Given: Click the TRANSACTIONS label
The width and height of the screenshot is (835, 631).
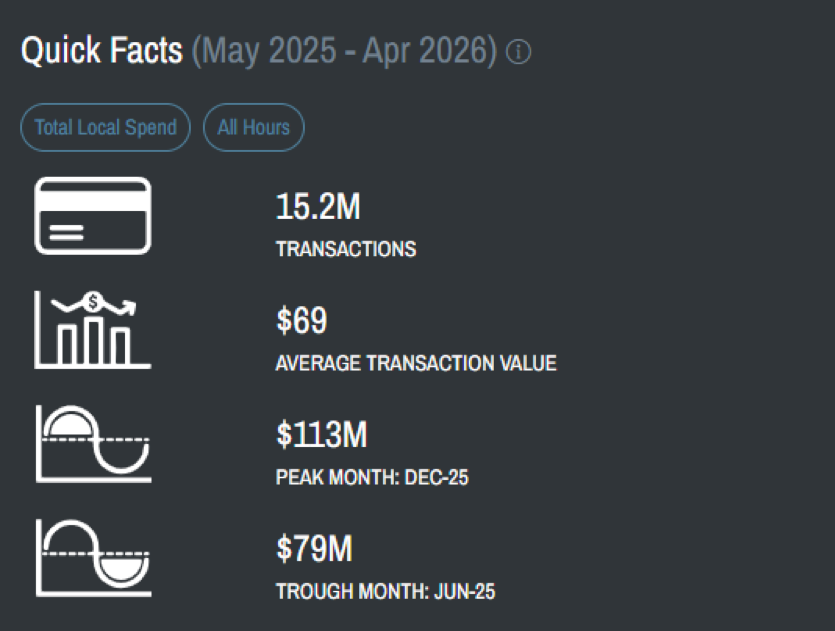Looking at the screenshot, I should click(x=346, y=249).
